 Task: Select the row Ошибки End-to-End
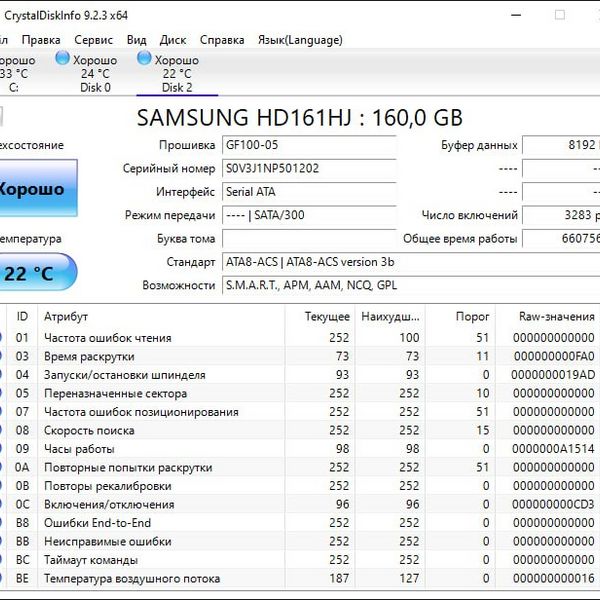point(300,523)
